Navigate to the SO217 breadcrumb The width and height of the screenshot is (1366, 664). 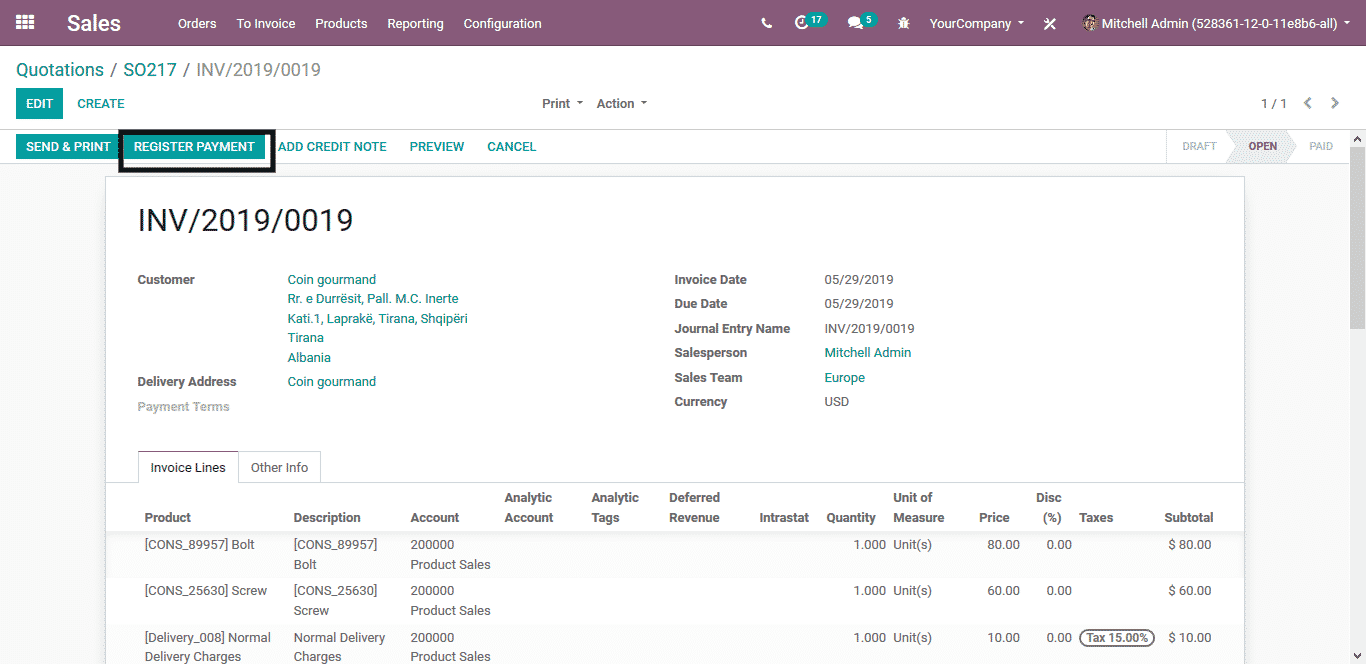pos(149,70)
